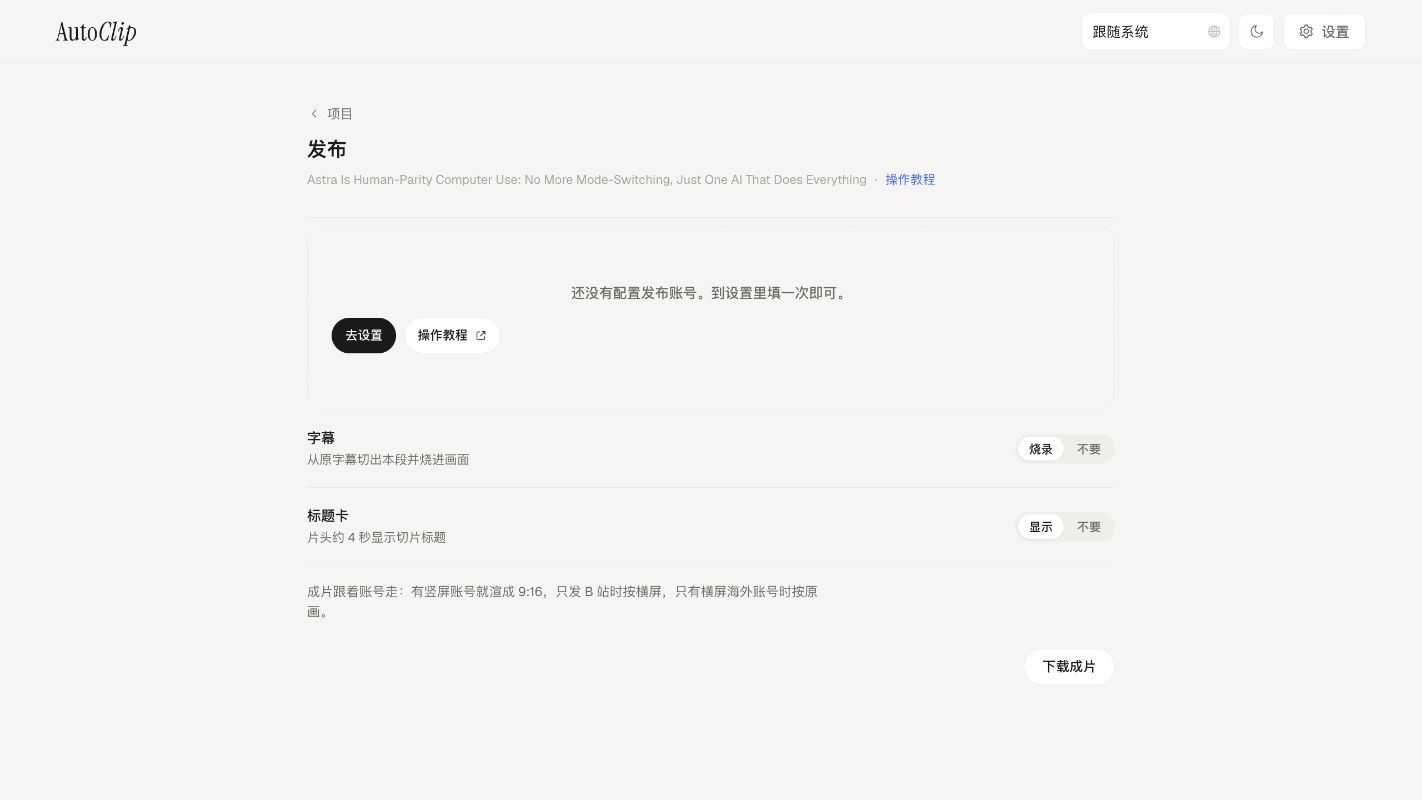The height and width of the screenshot is (800, 1422).
Task: Click the note starting 成片跟着账号走
Action: 562,602
